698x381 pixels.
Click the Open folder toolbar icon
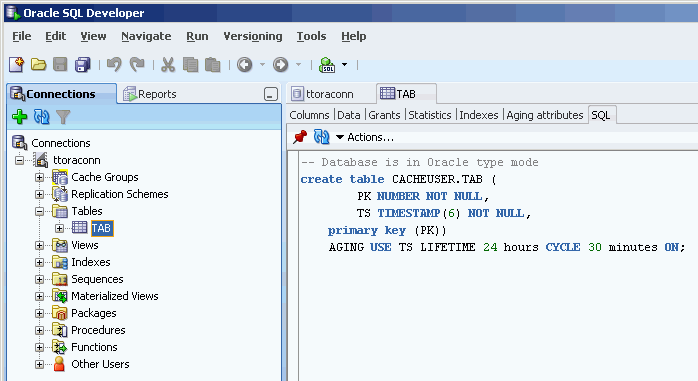tap(38, 65)
